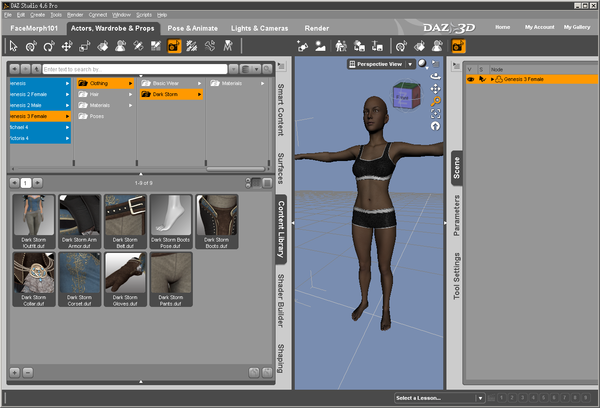Toggle selectable arrow for Genesis 3 Female
600x408 pixels.
click(x=483, y=79)
